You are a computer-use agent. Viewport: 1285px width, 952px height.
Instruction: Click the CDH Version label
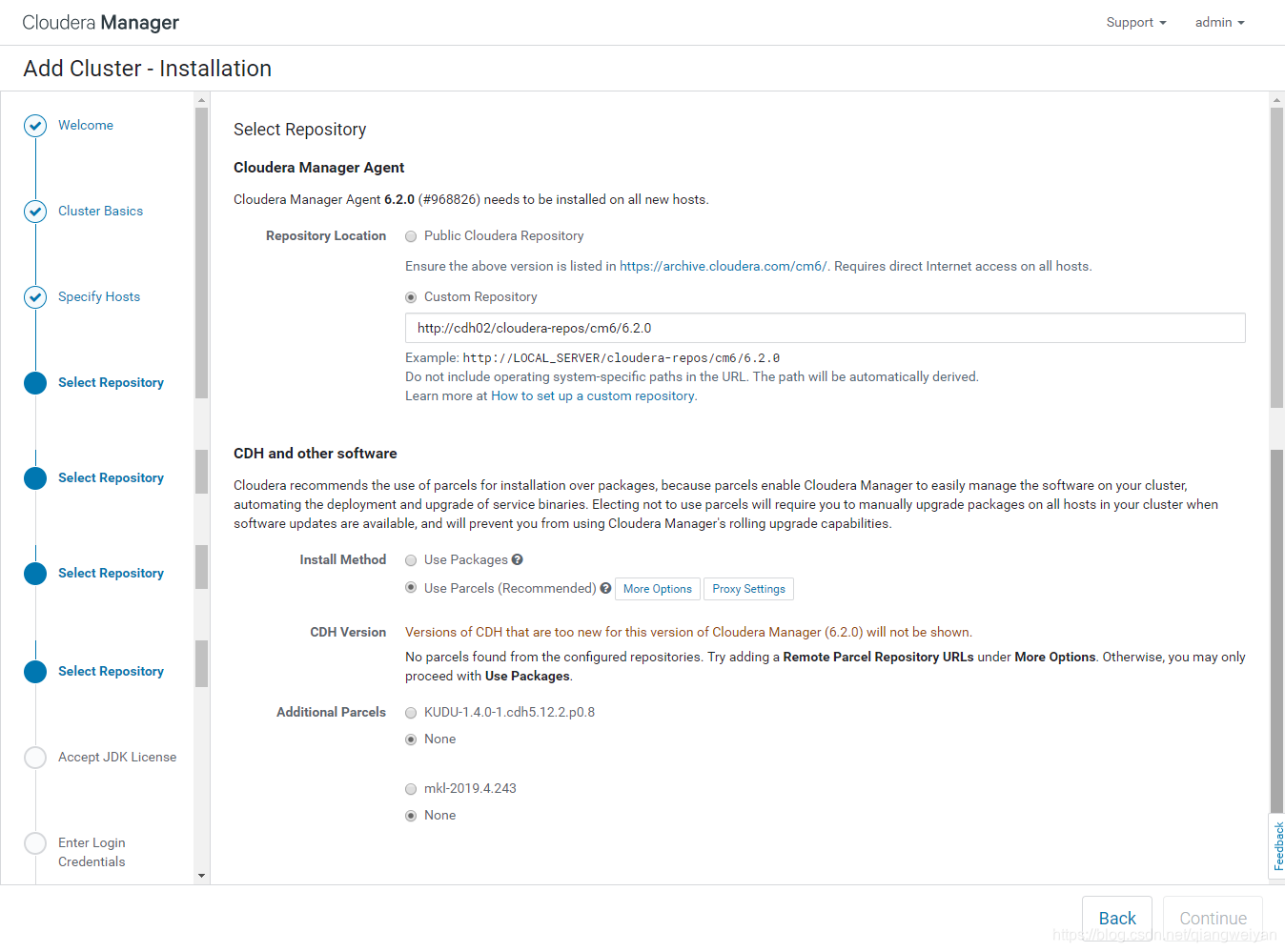point(348,632)
